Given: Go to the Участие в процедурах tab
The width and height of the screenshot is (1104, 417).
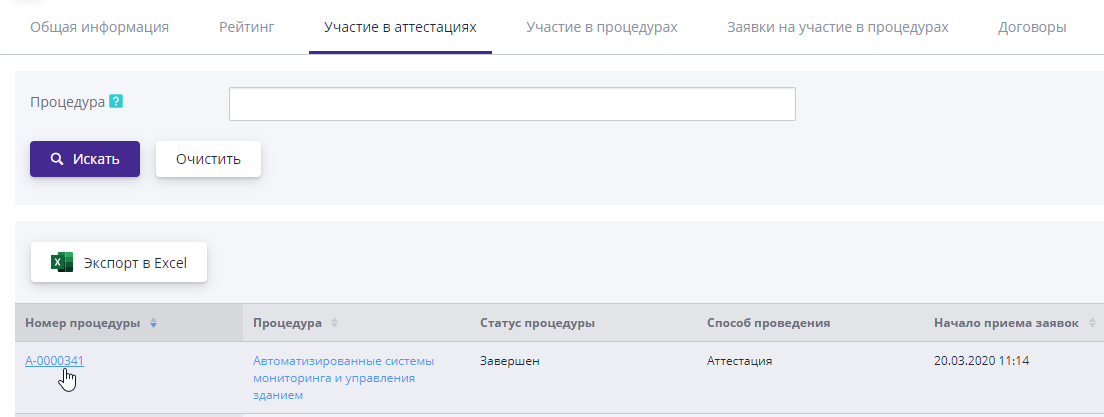Looking at the screenshot, I should pos(602,27).
